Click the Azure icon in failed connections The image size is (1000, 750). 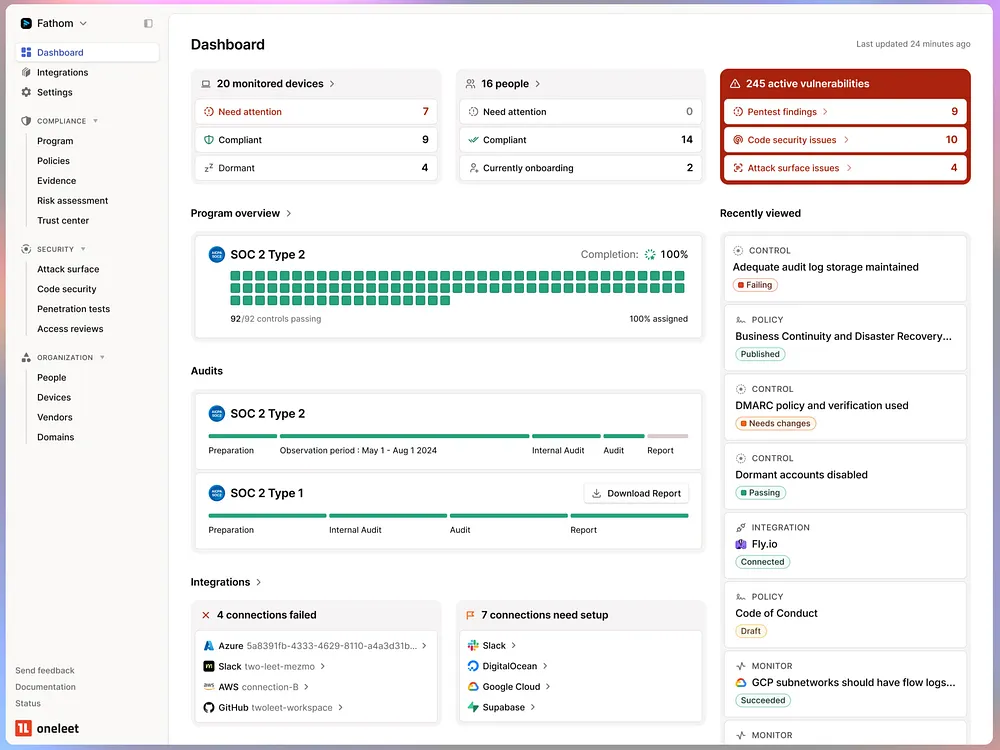(209, 646)
